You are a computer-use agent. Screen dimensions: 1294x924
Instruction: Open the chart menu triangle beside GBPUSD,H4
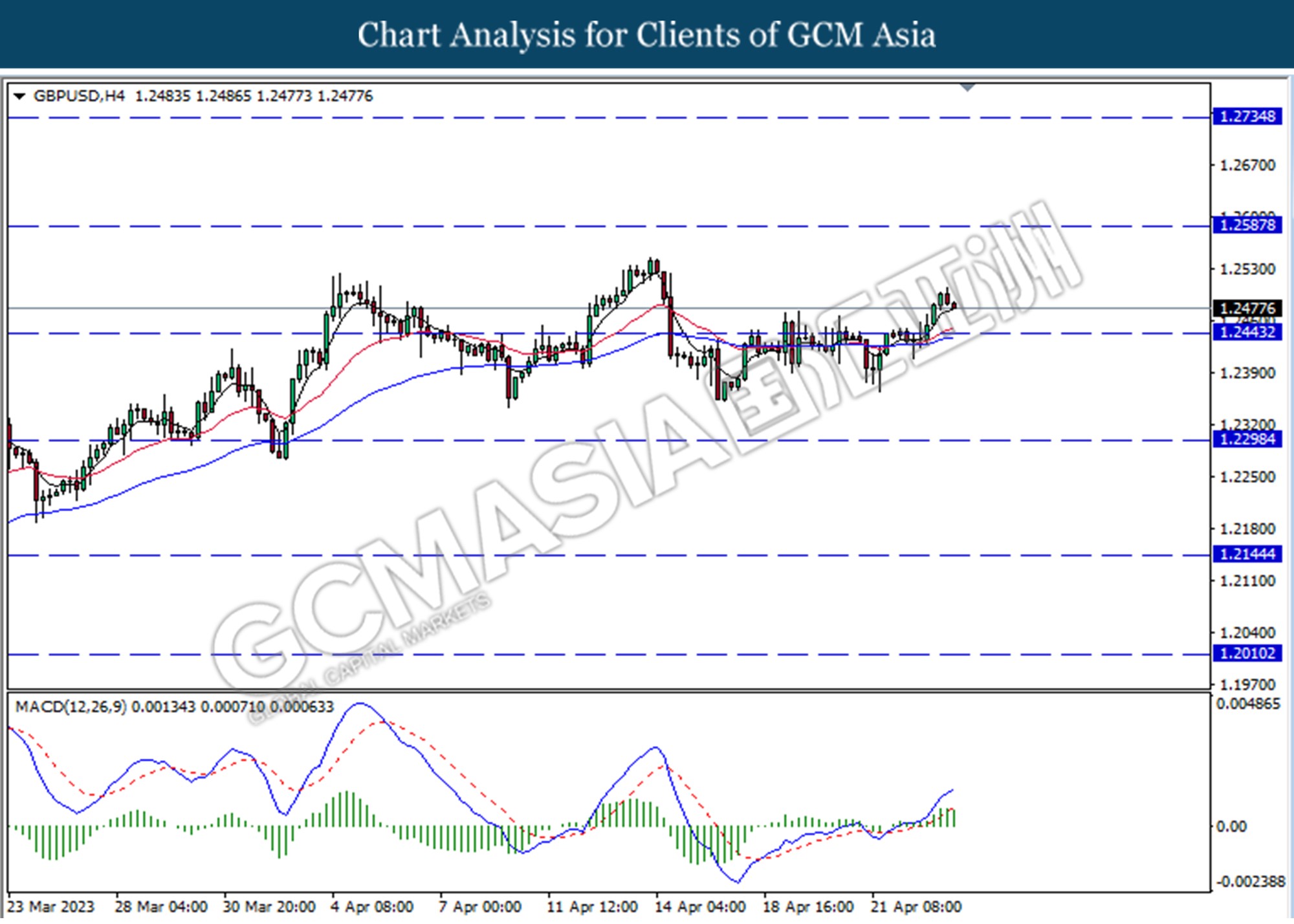pyautogui.click(x=19, y=96)
